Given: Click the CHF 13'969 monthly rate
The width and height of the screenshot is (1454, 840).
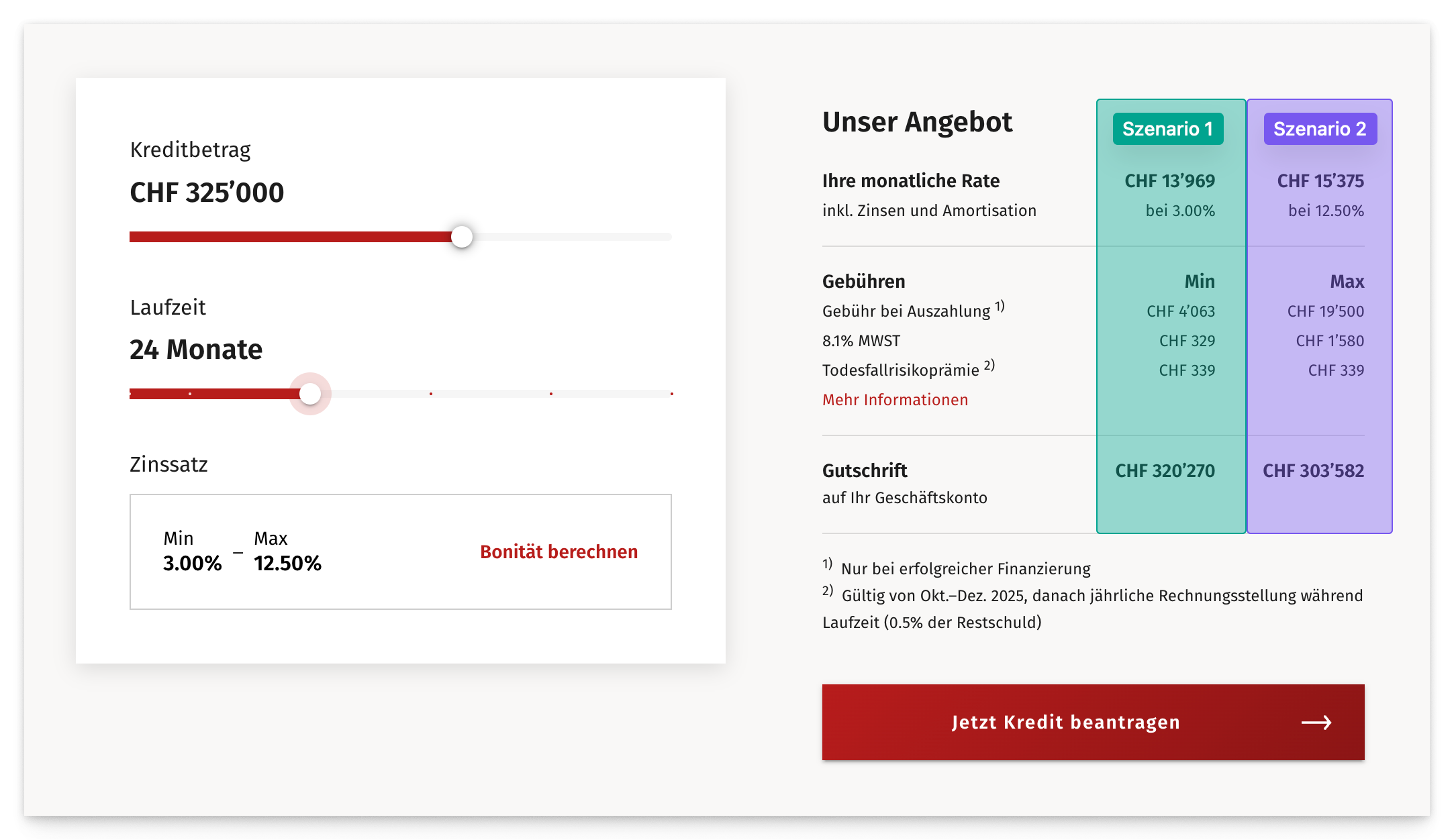Looking at the screenshot, I should [1169, 181].
